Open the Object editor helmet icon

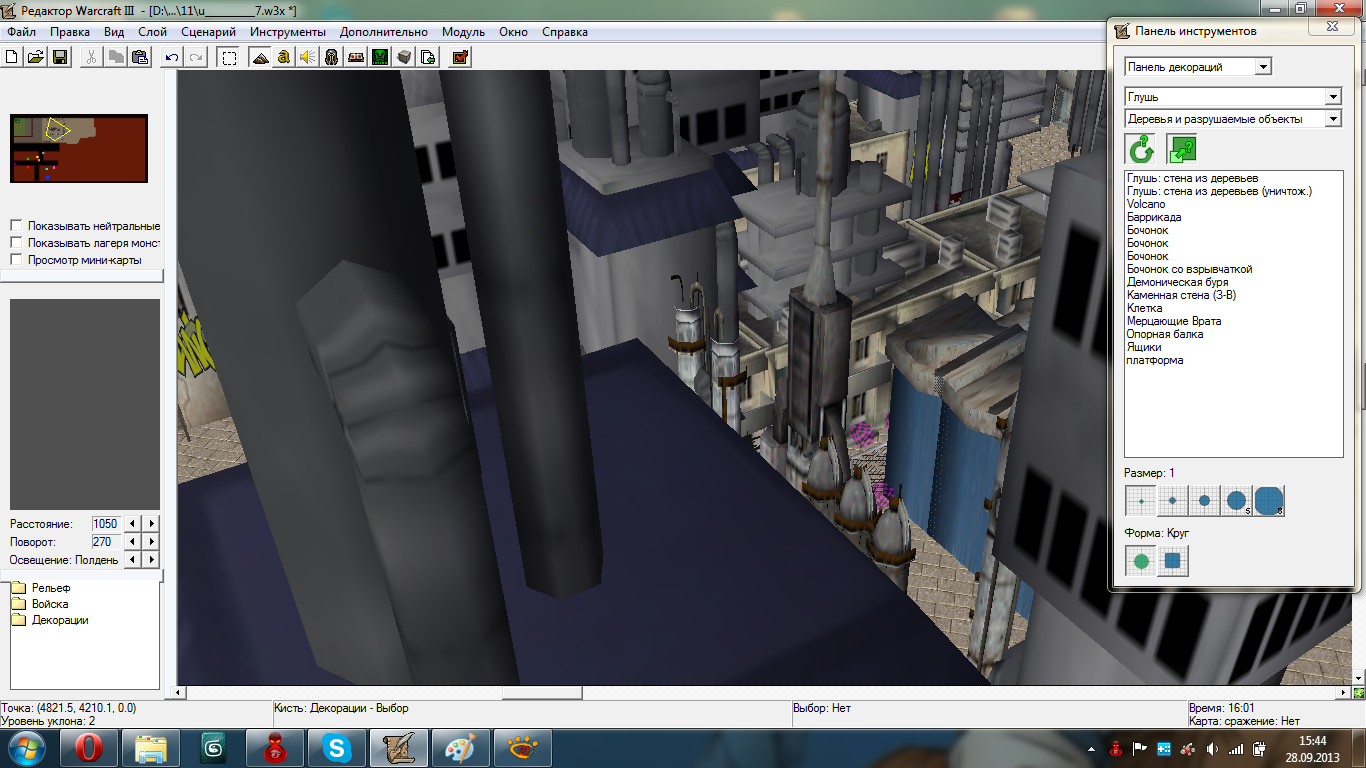tap(332, 57)
